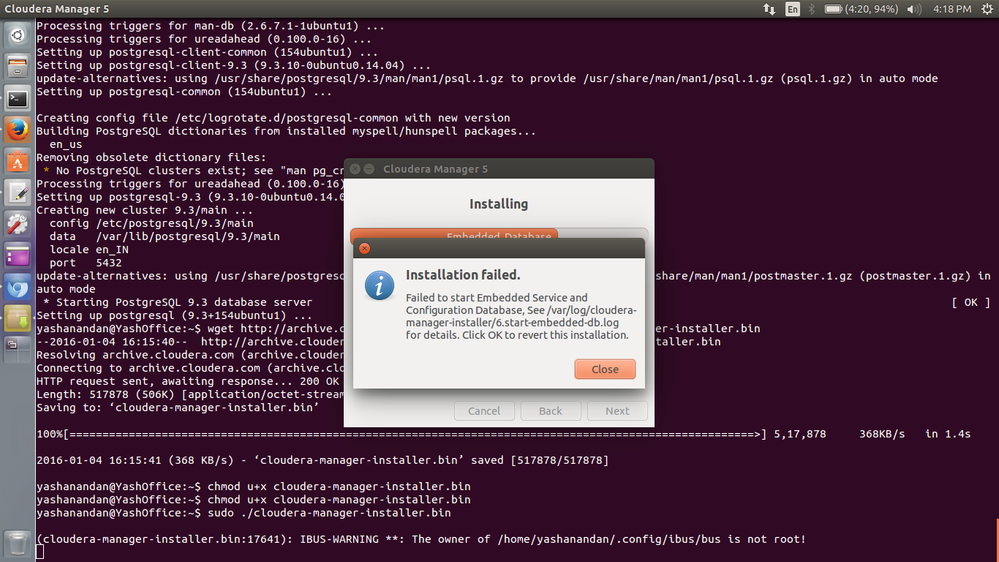999x562 pixels.
Task: Click the 6.start-embedded-db.log path text
Action: click(563, 322)
